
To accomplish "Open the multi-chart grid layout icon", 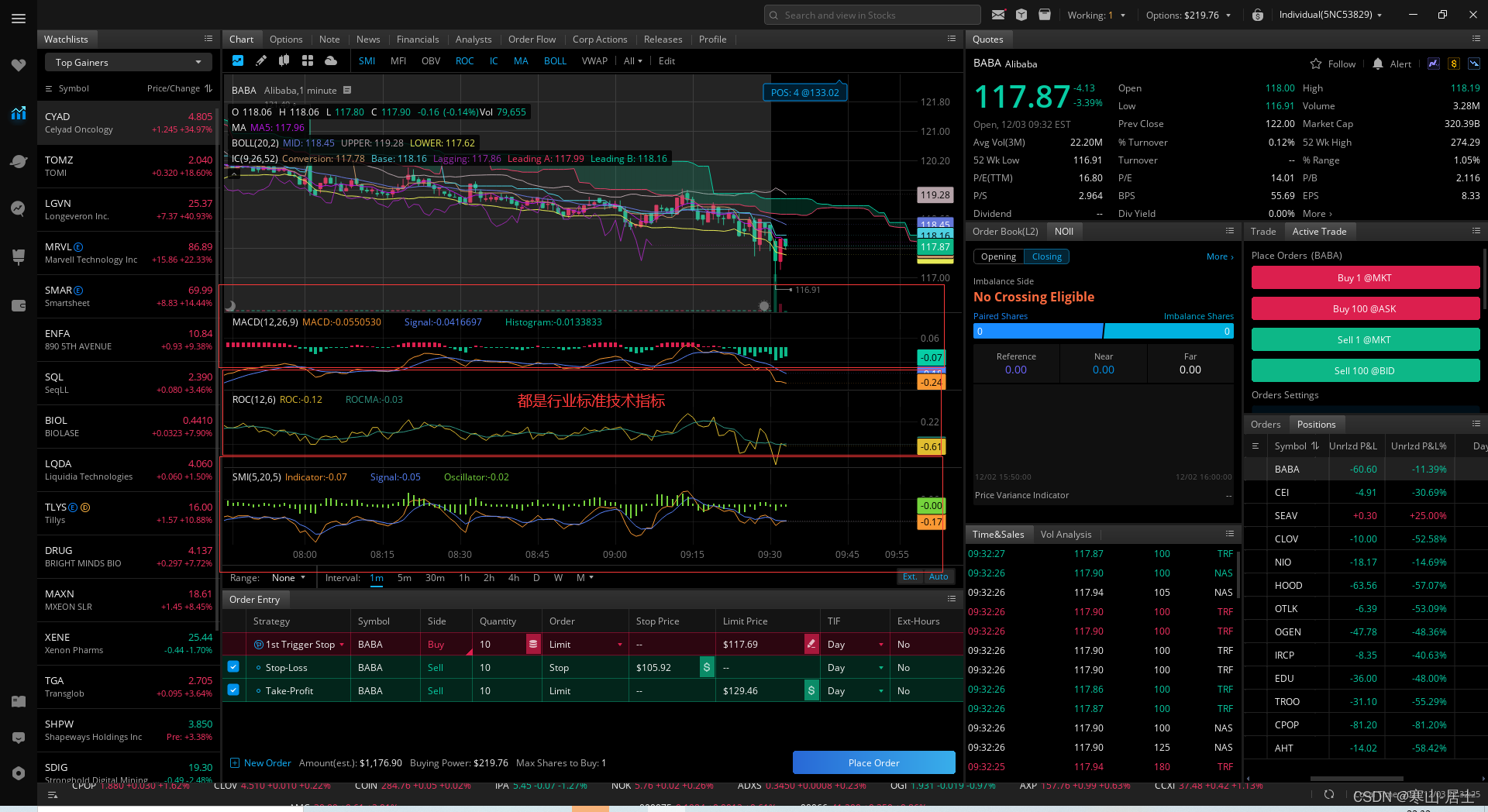I will tap(308, 60).
